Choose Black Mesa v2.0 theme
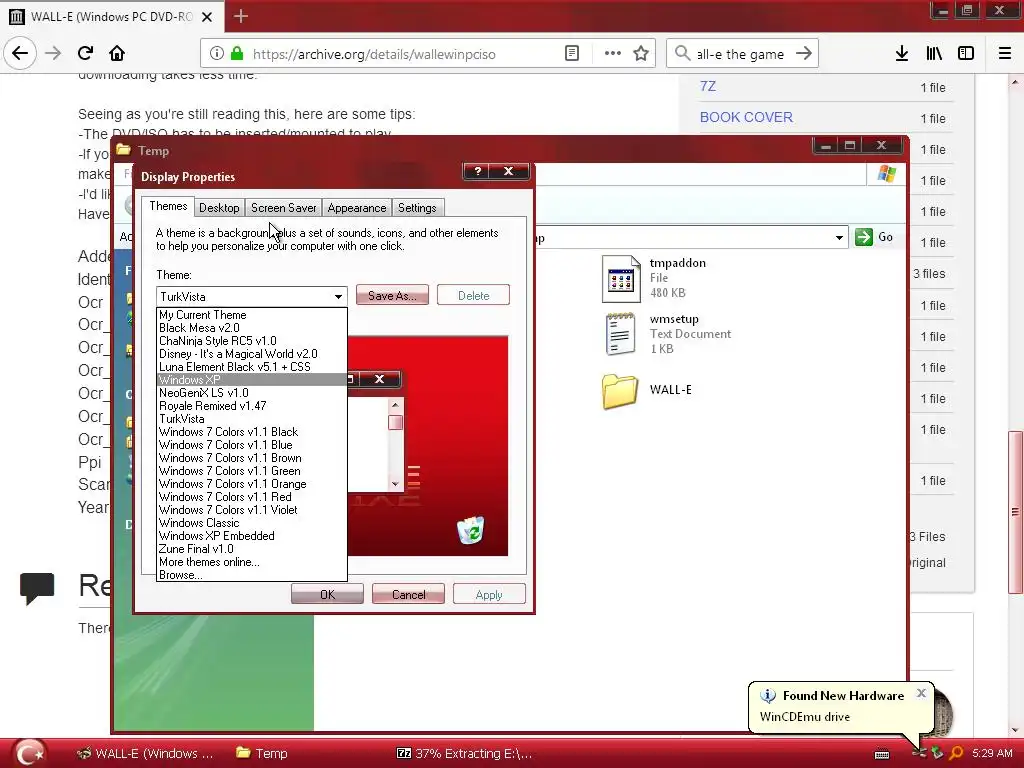1024x768 pixels. pyautogui.click(x=252, y=328)
